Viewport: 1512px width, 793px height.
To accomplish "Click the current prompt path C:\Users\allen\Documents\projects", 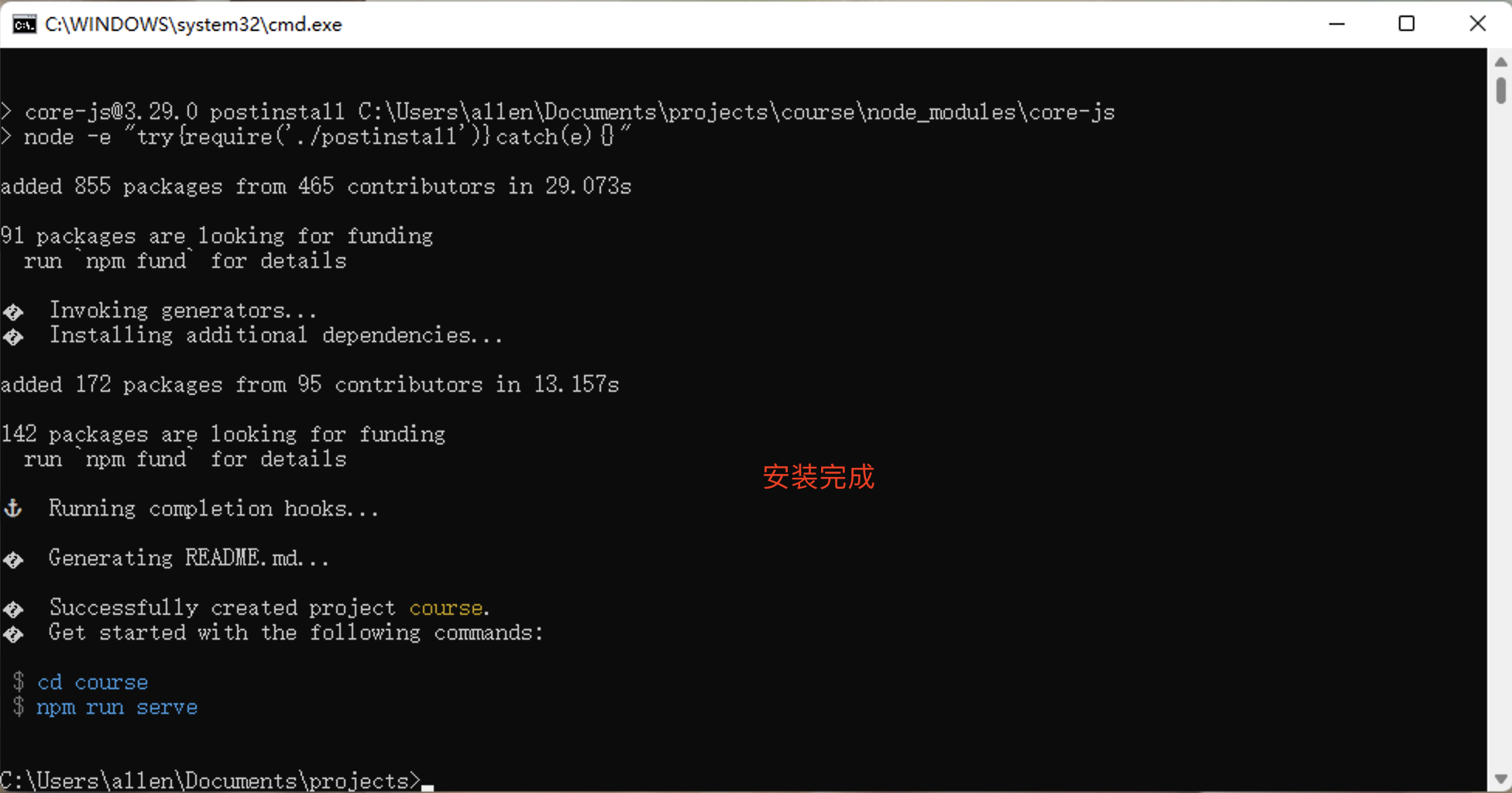I will pos(208,780).
